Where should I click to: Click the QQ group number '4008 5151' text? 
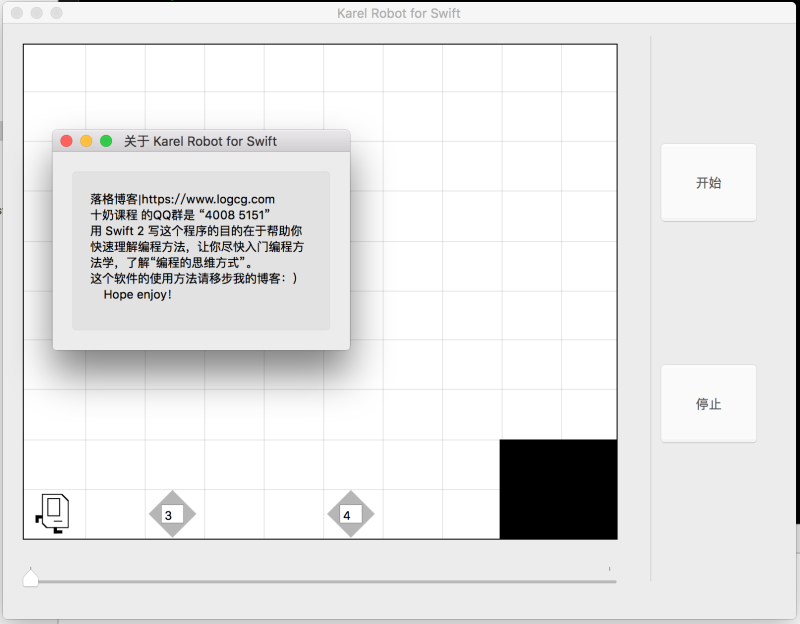click(x=235, y=215)
